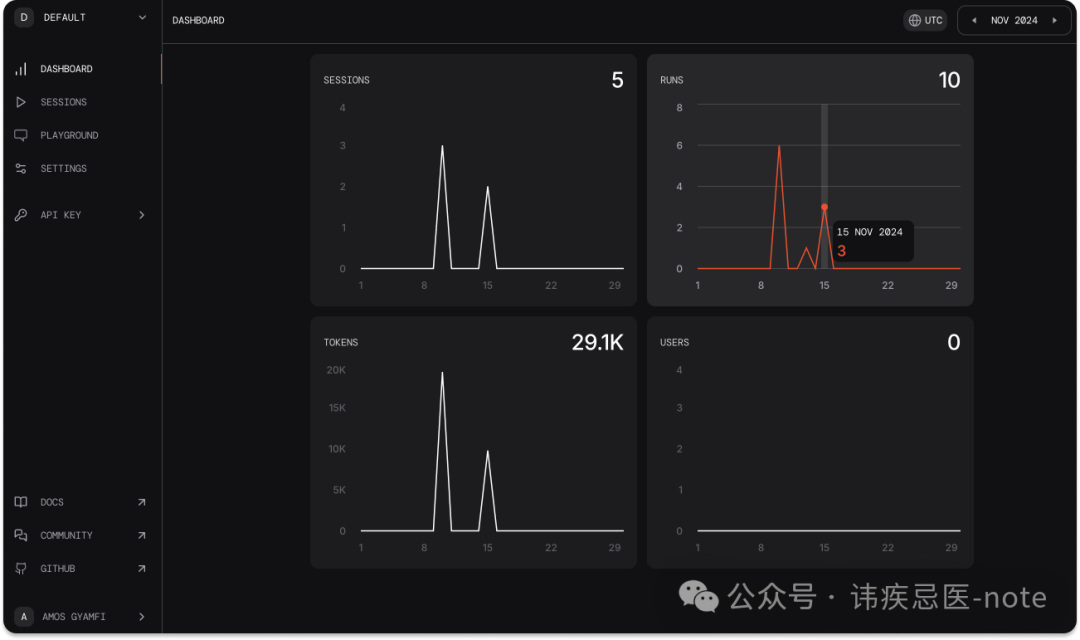
Task: Click the DEFAULT workspace name
Action: coord(65,17)
